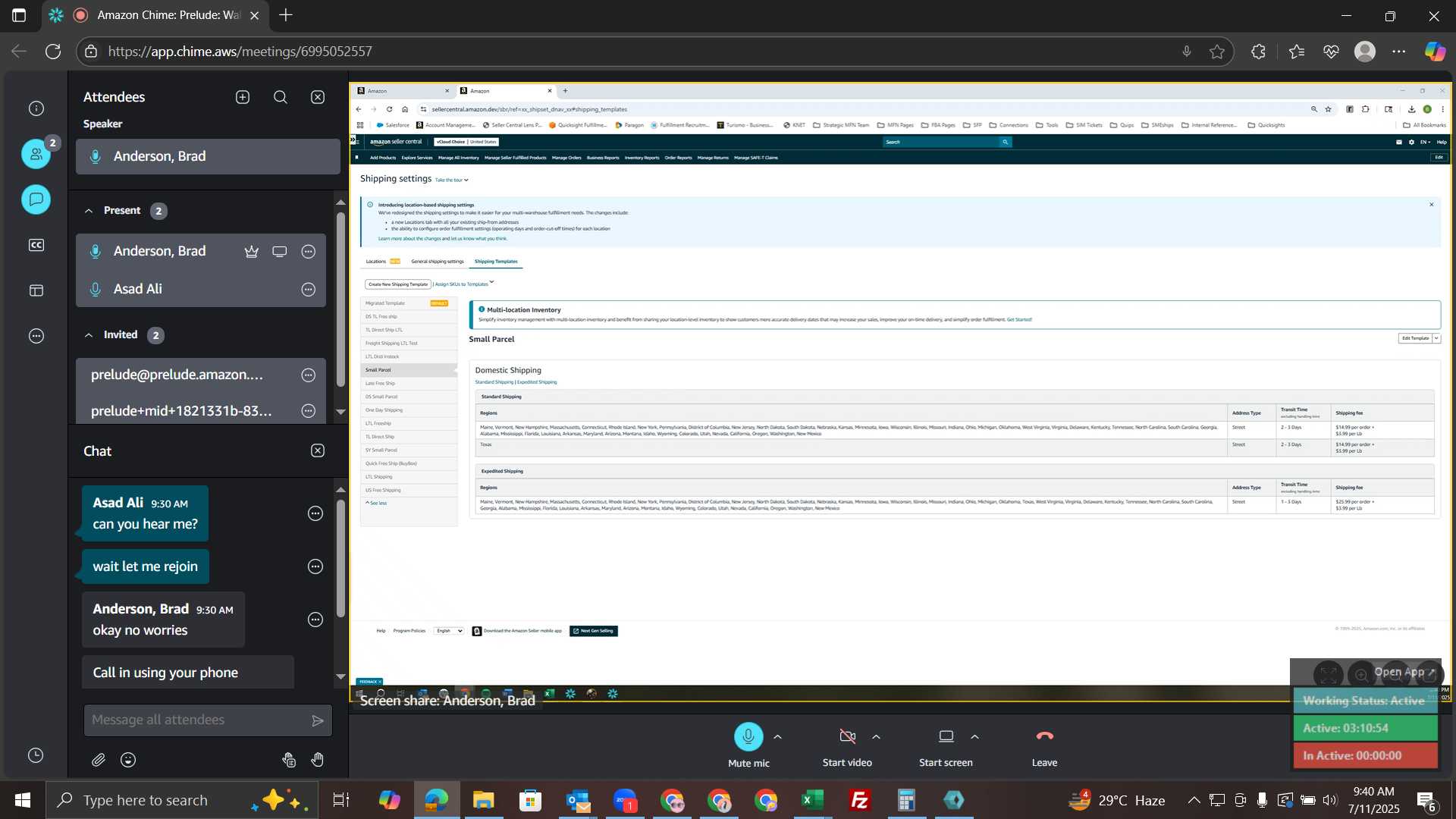
Task: Add page to favorites star icon
Action: pos(1217,52)
